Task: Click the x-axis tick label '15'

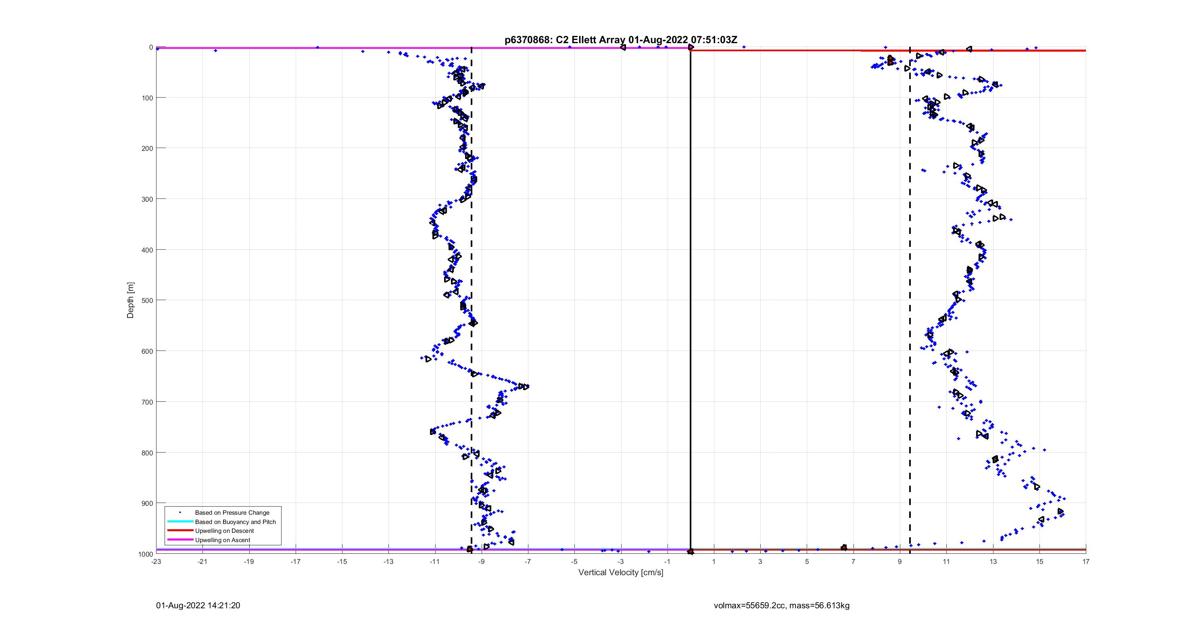Action: [1040, 562]
